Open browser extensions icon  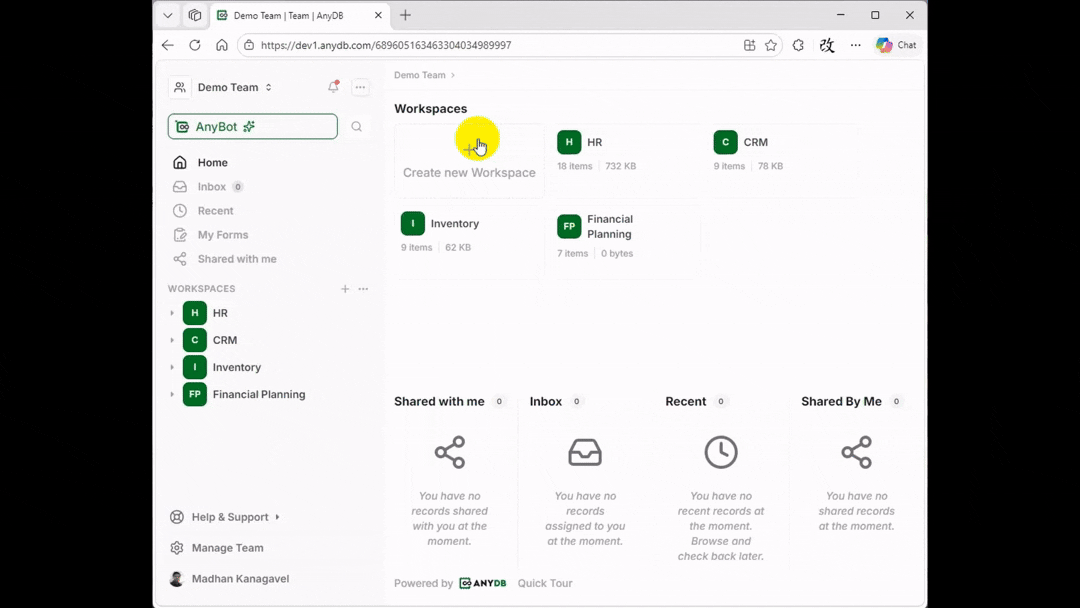798,45
